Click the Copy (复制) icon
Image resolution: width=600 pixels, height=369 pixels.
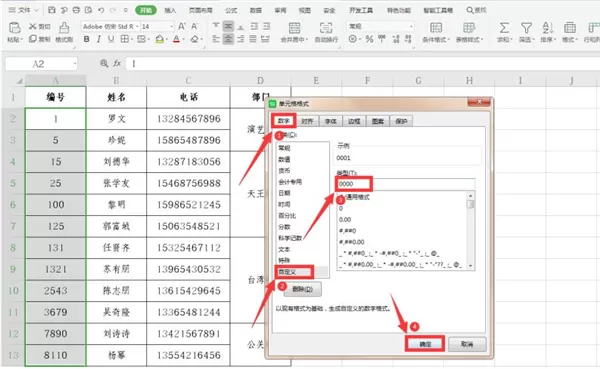click(x=33, y=39)
